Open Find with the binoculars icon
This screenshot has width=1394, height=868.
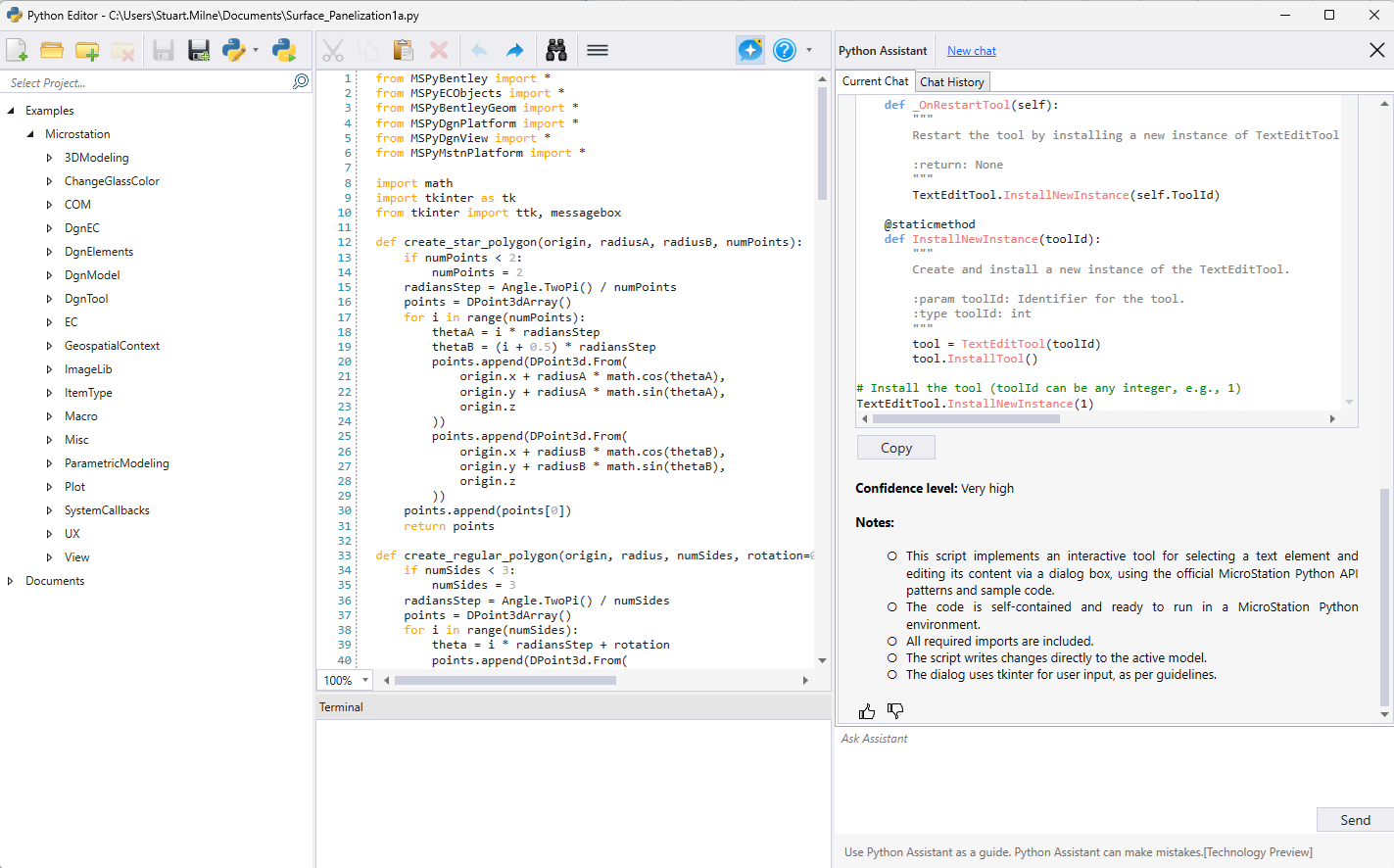click(x=556, y=51)
